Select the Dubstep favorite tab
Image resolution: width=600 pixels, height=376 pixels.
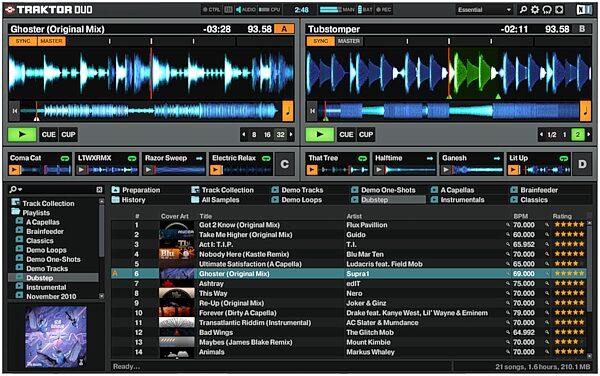388,200
